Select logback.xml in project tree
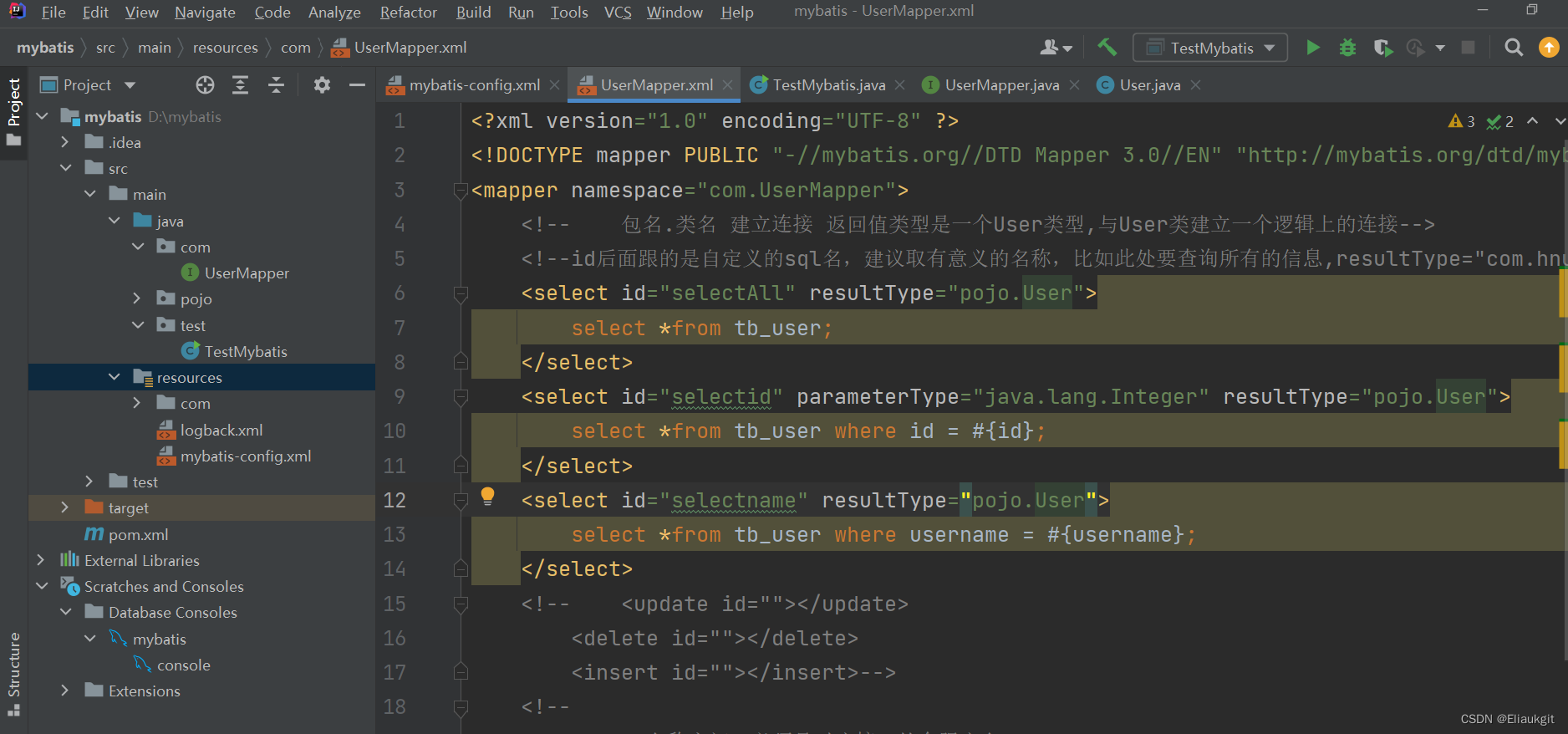The height and width of the screenshot is (734, 1568). pos(221,430)
